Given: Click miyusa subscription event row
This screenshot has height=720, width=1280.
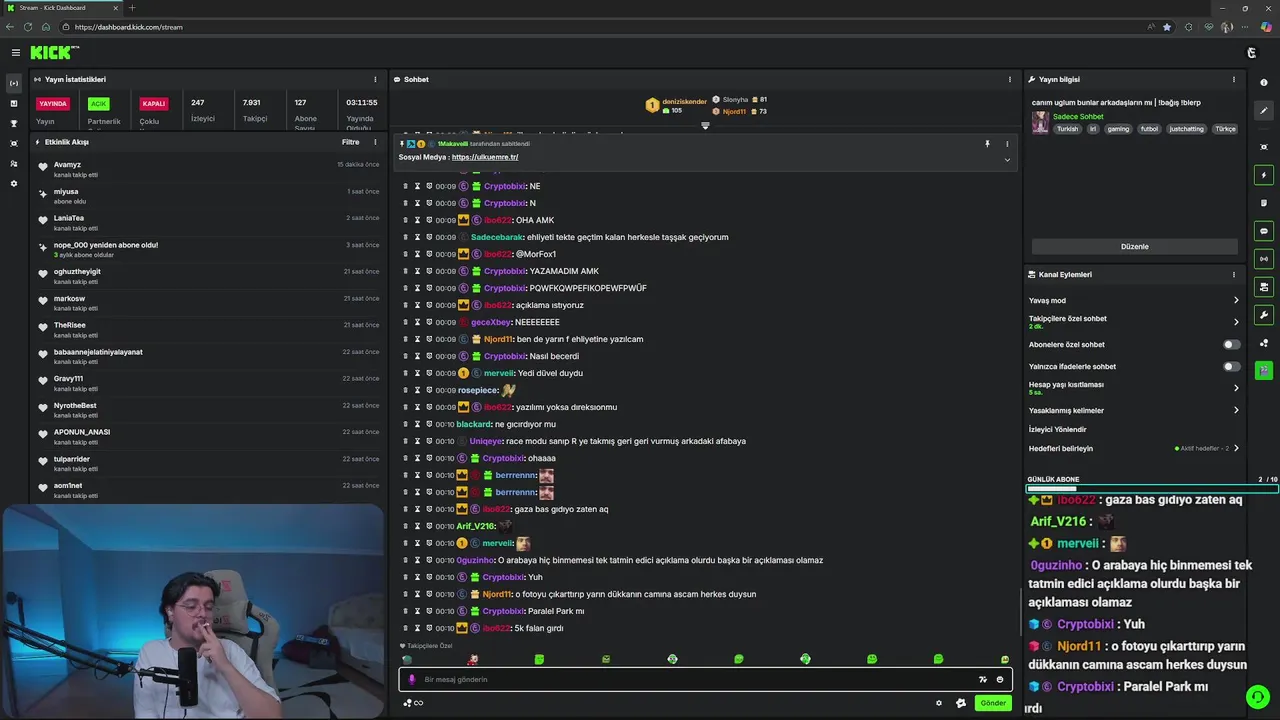Looking at the screenshot, I should pos(210,196).
